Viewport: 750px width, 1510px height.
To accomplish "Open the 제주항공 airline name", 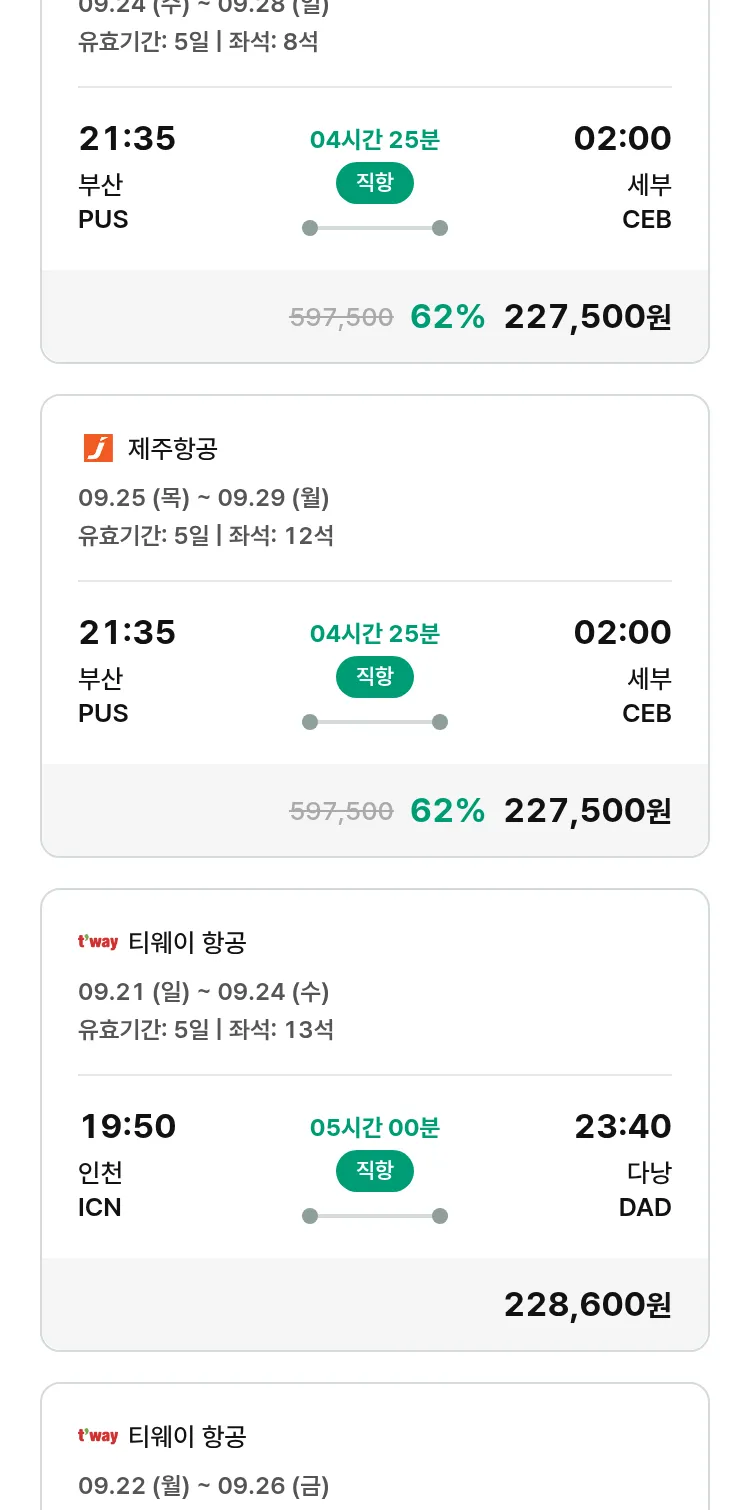I will (172, 449).
